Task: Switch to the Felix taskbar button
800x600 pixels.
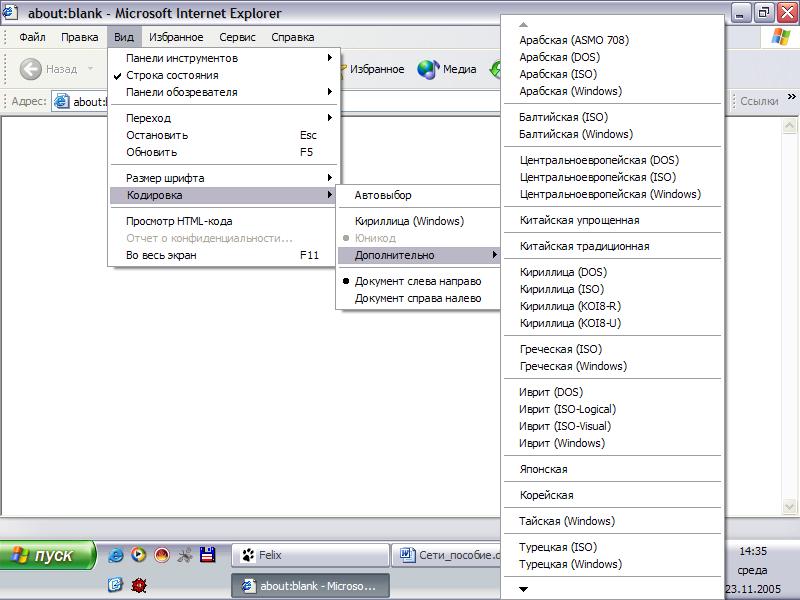Action: pyautogui.click(x=310, y=555)
